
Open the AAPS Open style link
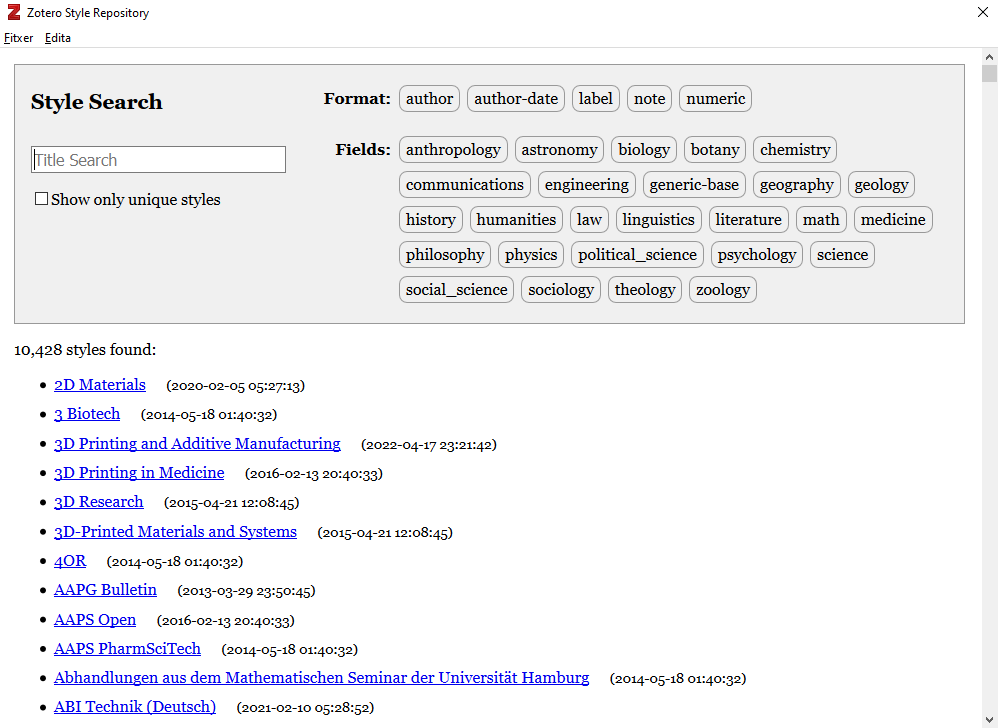pyautogui.click(x=95, y=619)
